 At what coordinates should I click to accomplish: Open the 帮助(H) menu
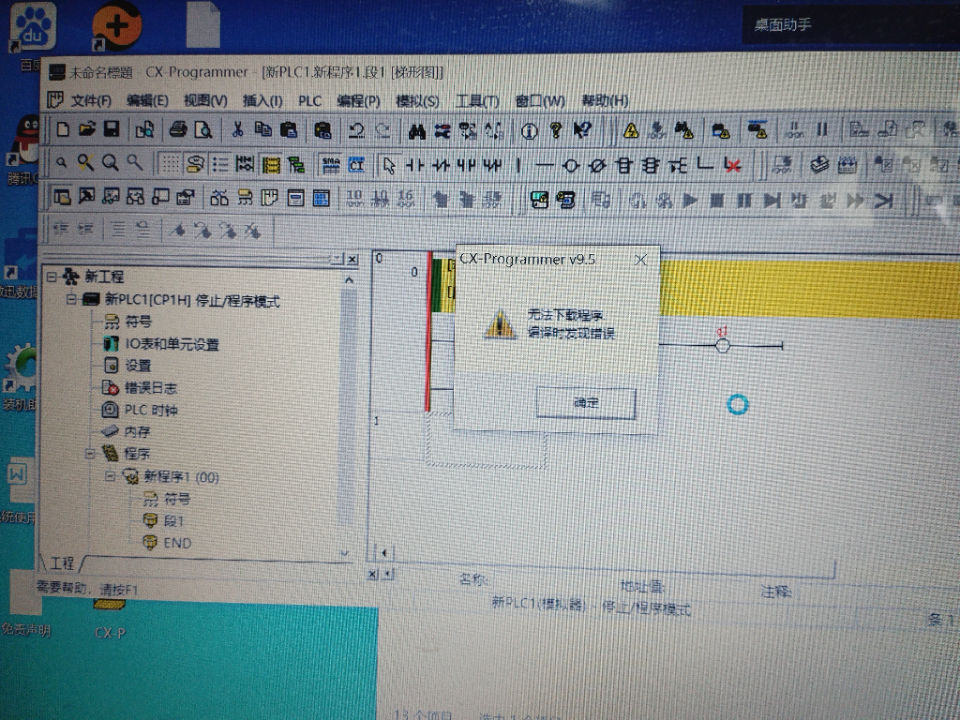604,100
